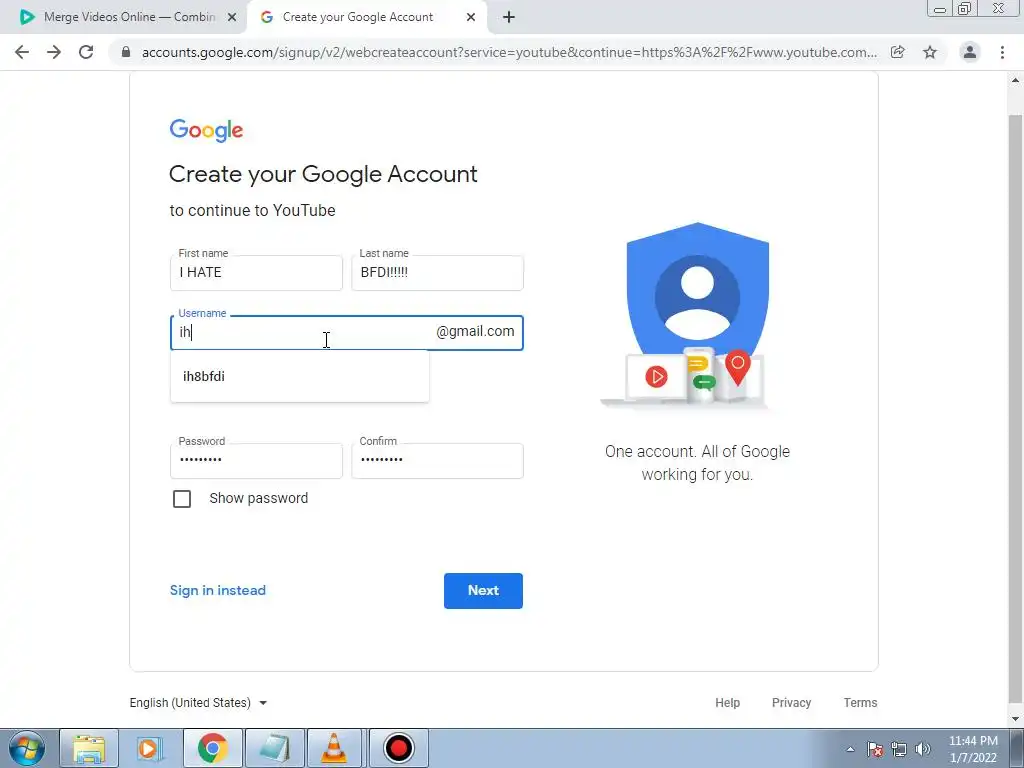This screenshot has width=1024, height=768.
Task: Click the Sign in instead link
Action: (x=217, y=590)
